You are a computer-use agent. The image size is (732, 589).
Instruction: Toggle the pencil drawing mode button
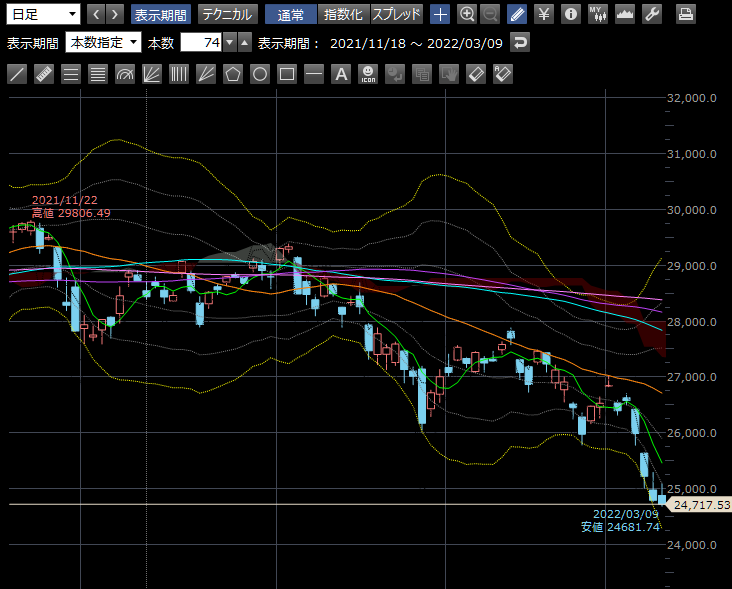pyautogui.click(x=516, y=14)
